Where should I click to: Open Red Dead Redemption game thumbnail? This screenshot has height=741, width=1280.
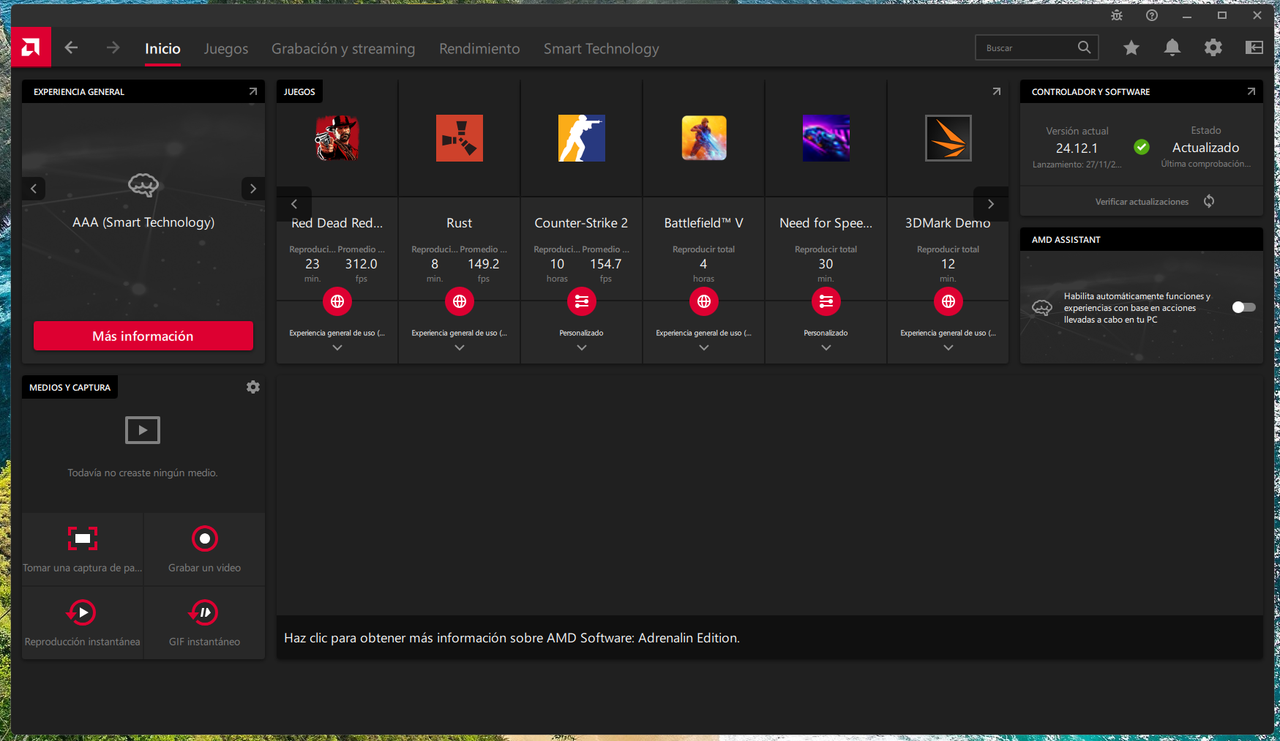tap(337, 138)
